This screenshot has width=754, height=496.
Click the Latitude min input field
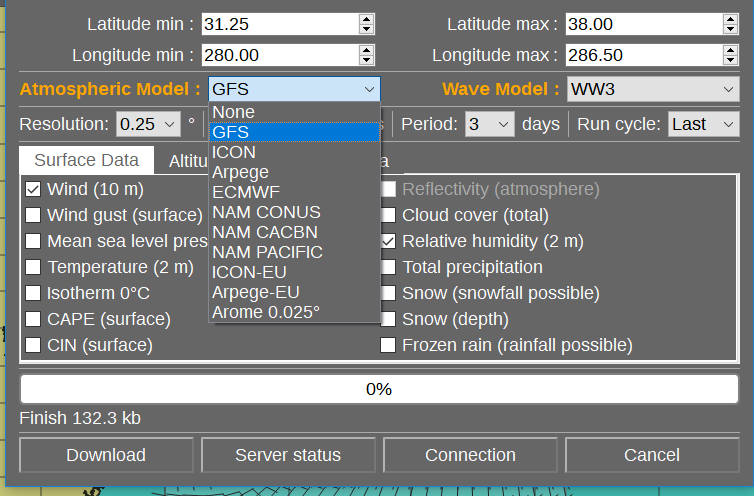coord(280,24)
